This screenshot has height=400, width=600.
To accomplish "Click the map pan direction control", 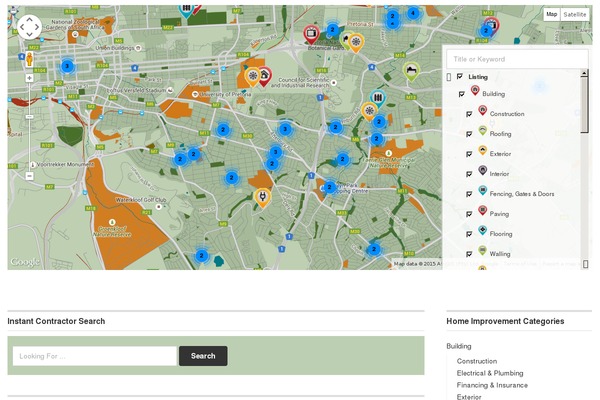I will point(29,27).
